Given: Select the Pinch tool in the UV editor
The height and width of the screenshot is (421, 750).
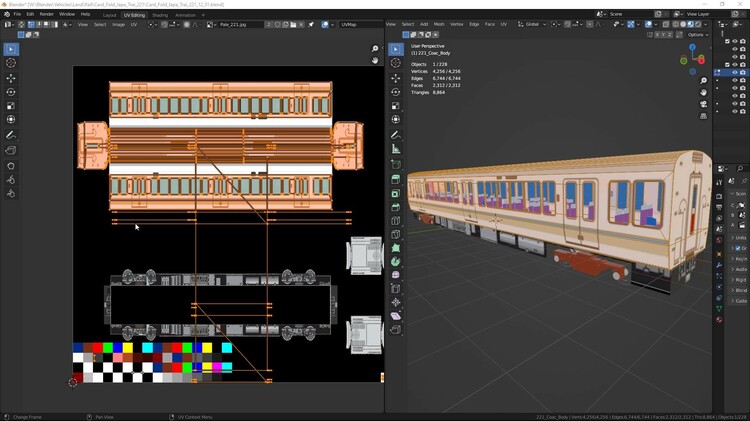Looking at the screenshot, I should [11, 194].
